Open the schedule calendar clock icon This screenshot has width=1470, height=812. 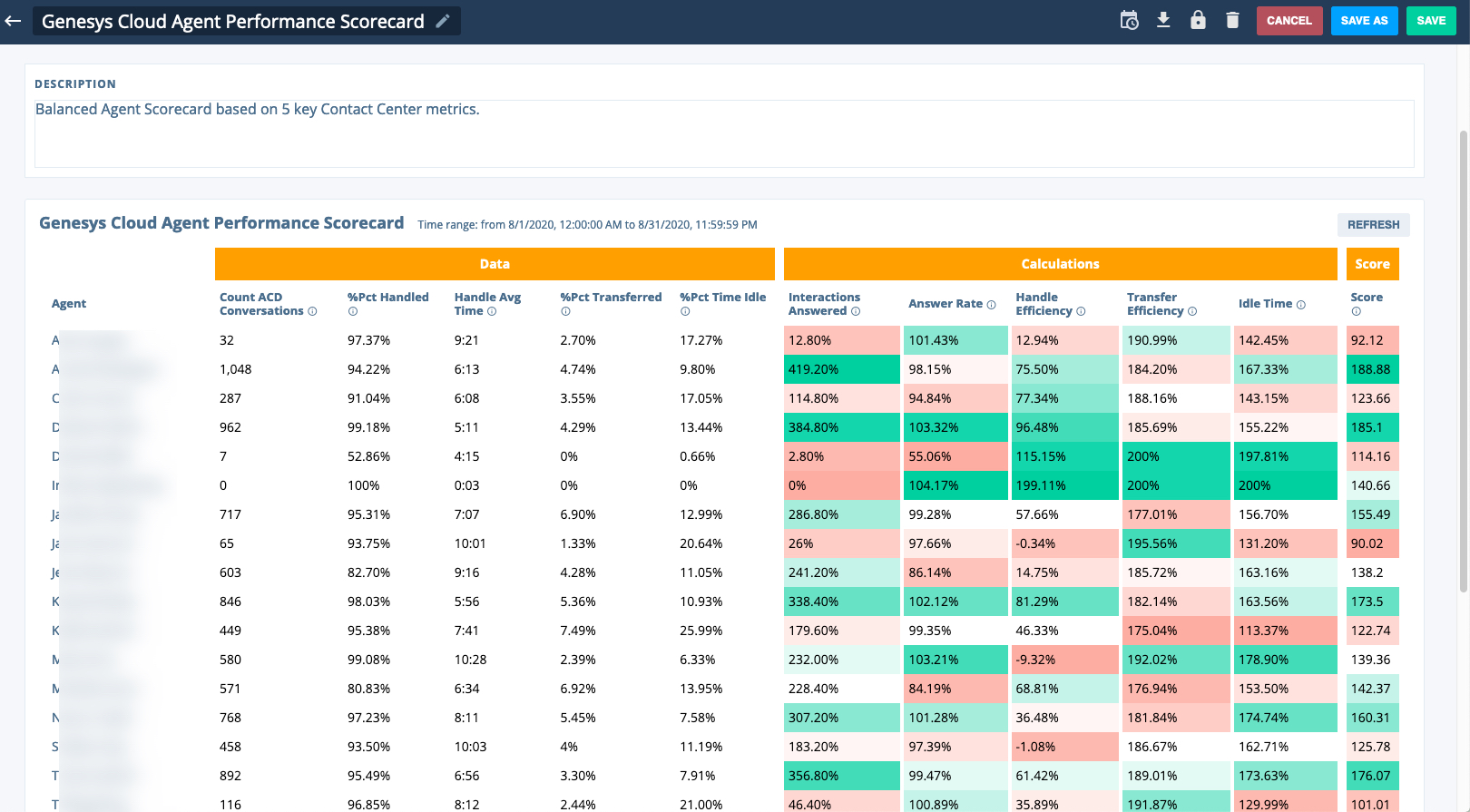[1129, 20]
